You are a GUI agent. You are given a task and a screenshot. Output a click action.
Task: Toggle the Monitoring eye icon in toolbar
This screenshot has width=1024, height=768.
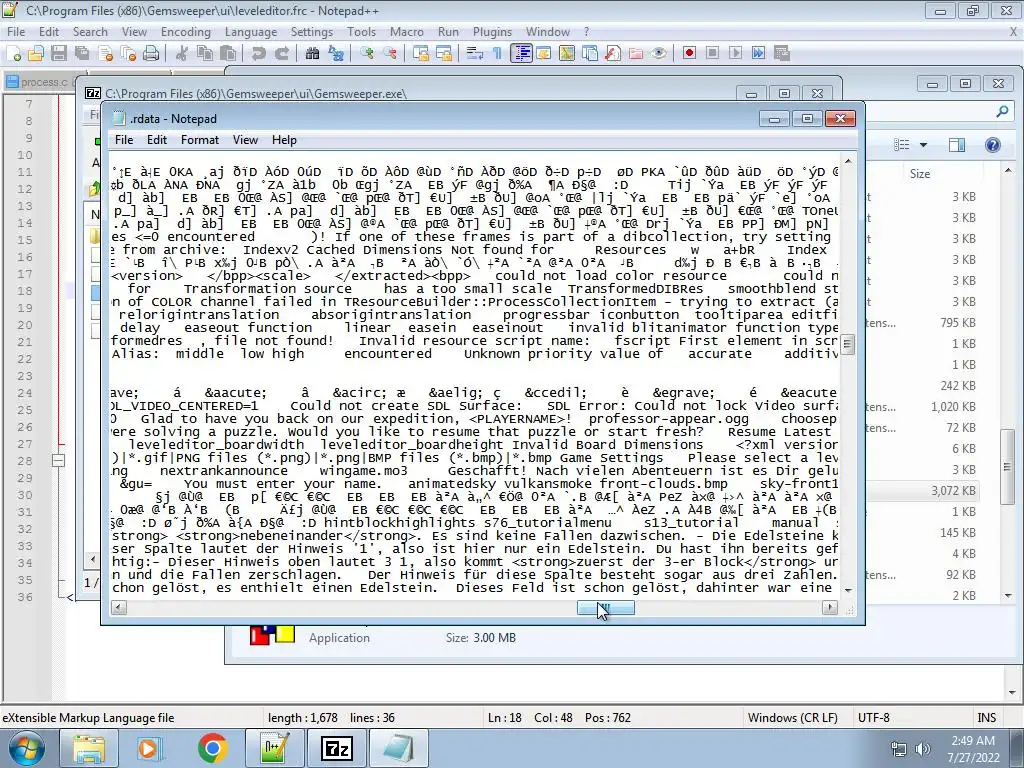click(659, 54)
